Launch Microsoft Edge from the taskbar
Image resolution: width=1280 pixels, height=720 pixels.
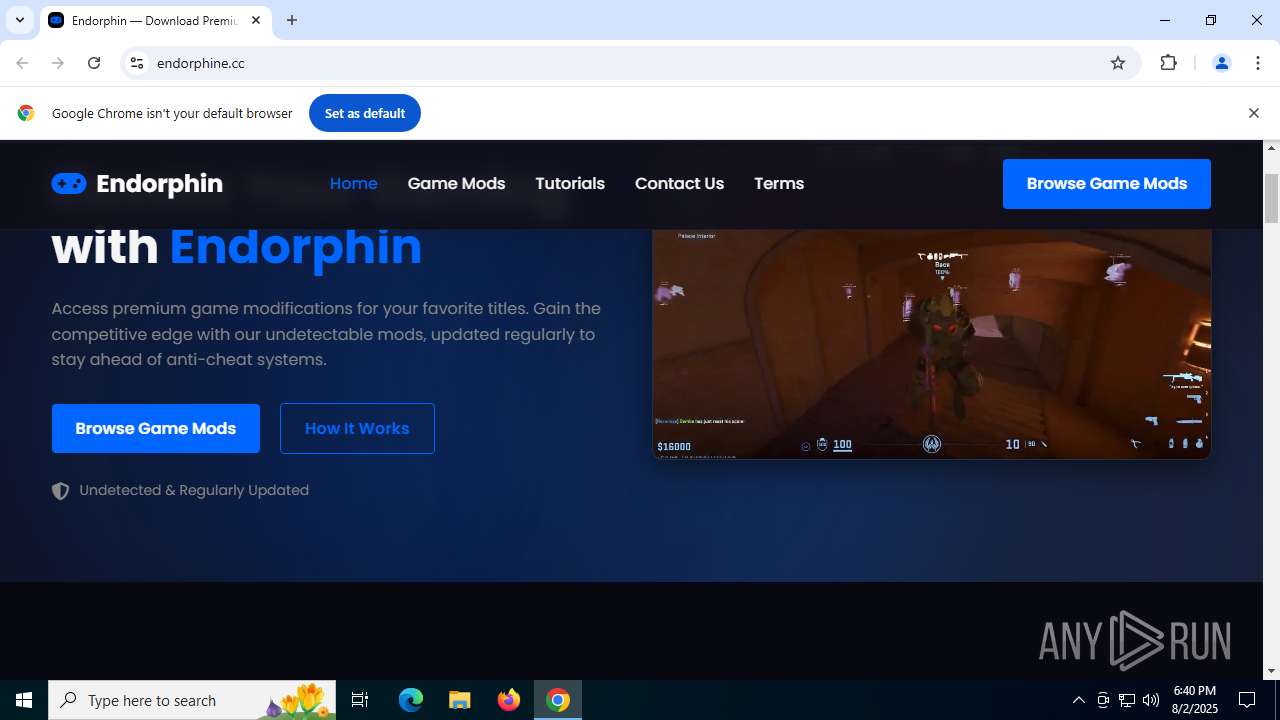(x=411, y=700)
